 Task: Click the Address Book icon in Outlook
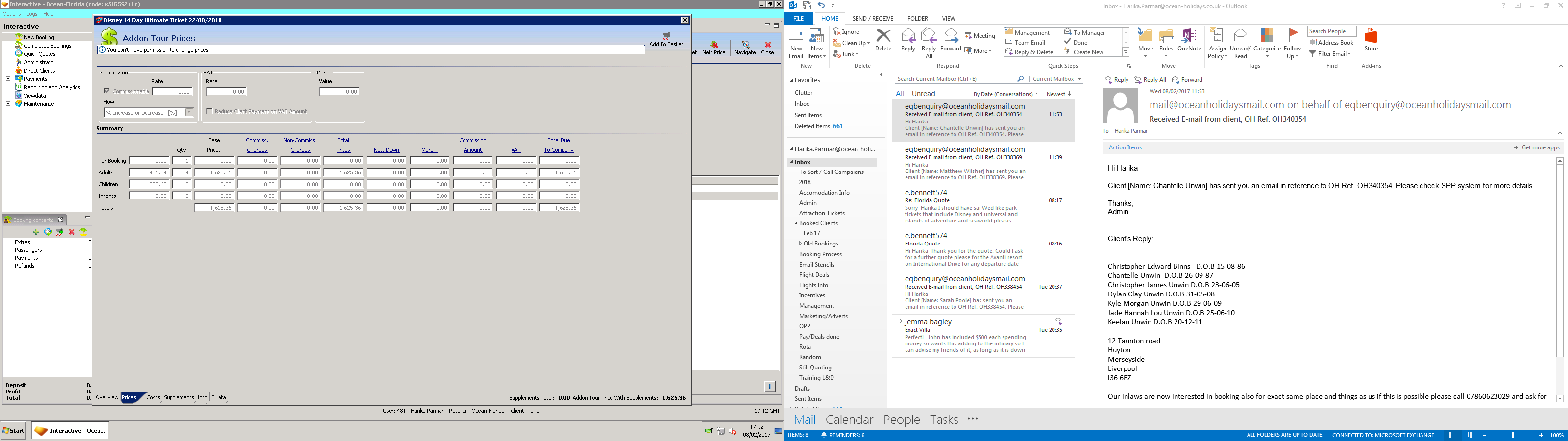pos(1313,43)
